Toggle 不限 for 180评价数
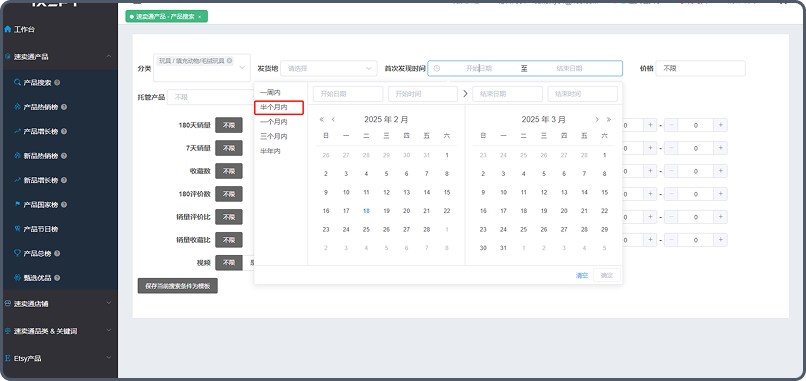 point(229,194)
